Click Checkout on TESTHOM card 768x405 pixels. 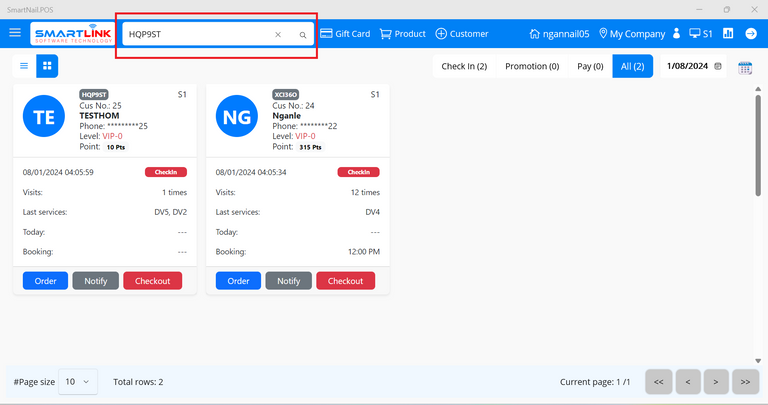[153, 281]
